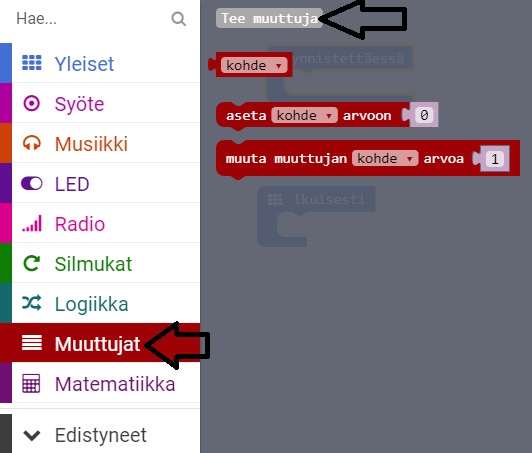Click the Tee muuttuja button
Image resolution: width=532 pixels, height=453 pixels.
coord(269,18)
